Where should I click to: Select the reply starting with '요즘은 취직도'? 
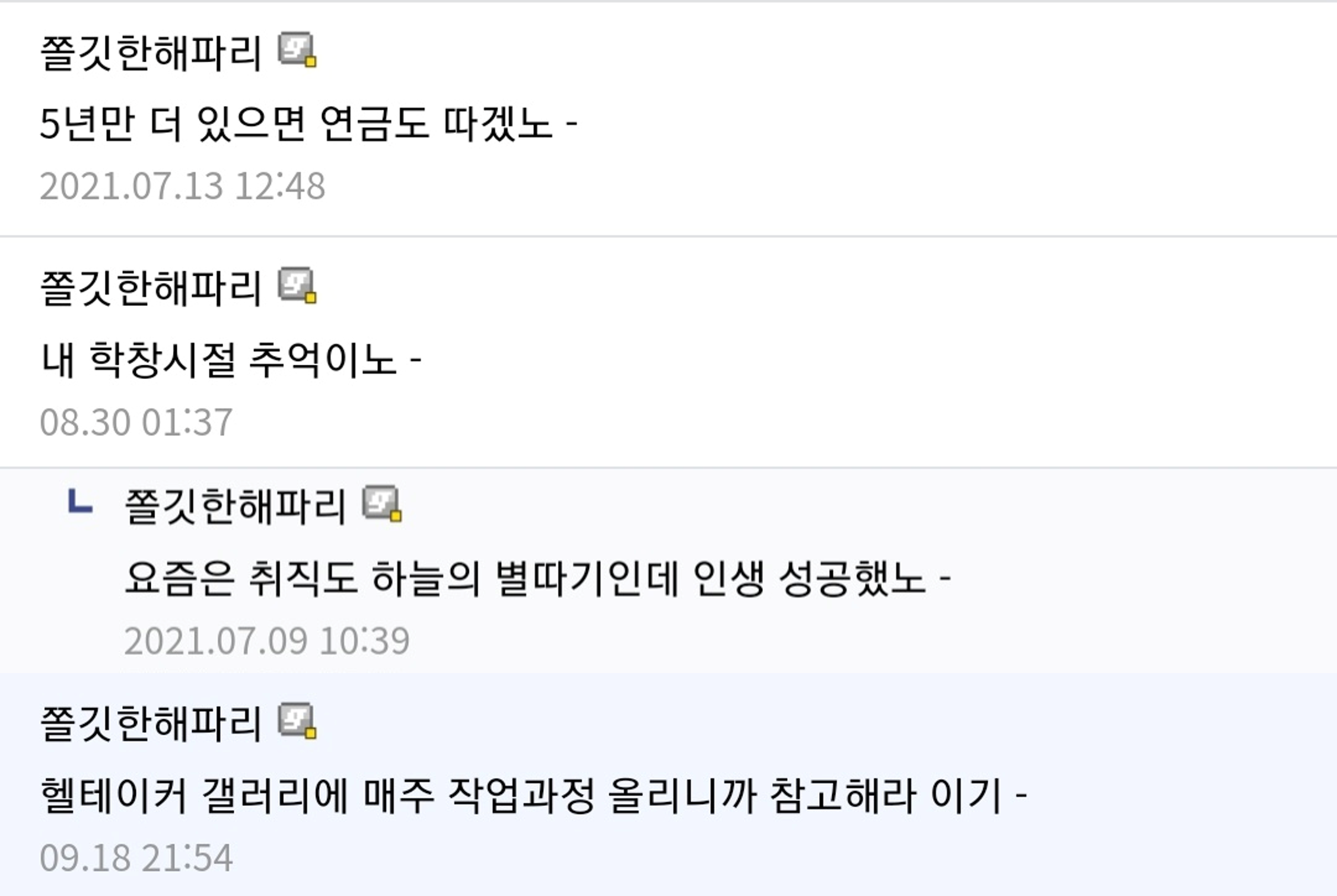(x=537, y=578)
